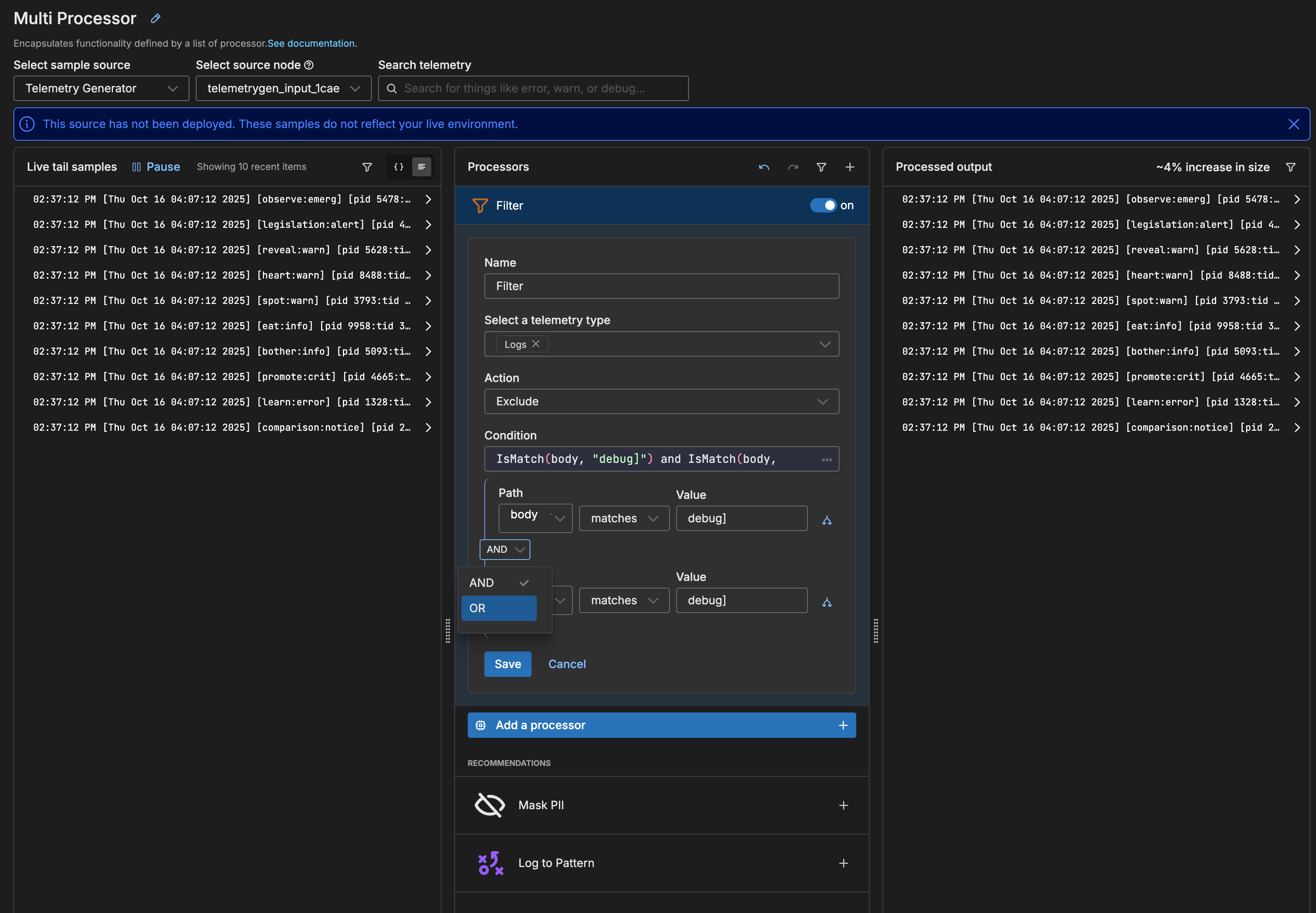Click the undo arrow in Processors panel

click(764, 167)
